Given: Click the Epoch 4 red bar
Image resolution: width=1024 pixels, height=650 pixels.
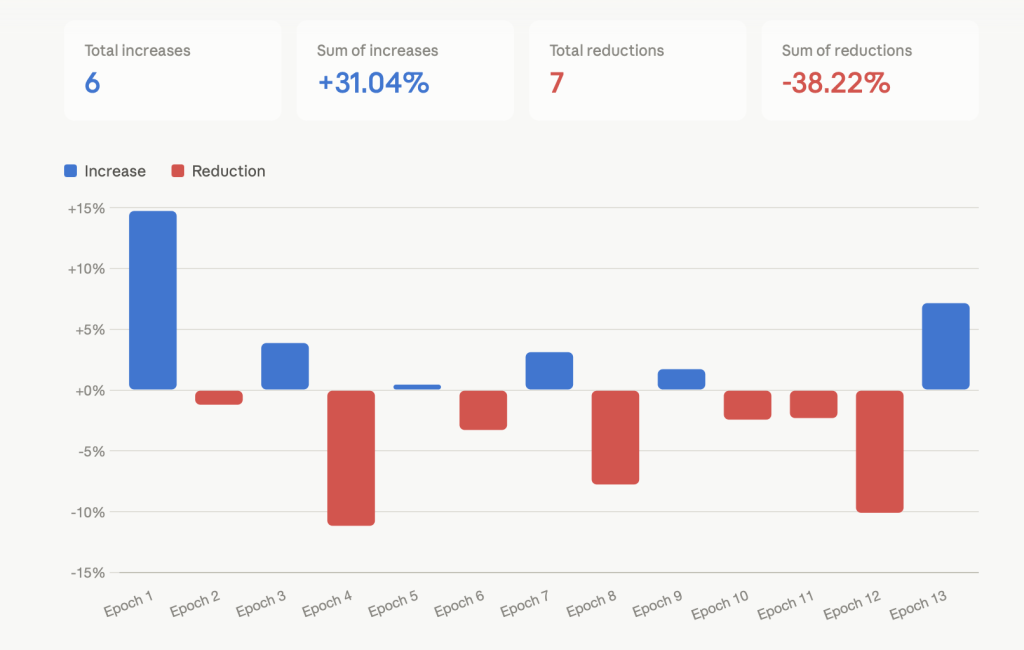Looking at the screenshot, I should click(351, 458).
